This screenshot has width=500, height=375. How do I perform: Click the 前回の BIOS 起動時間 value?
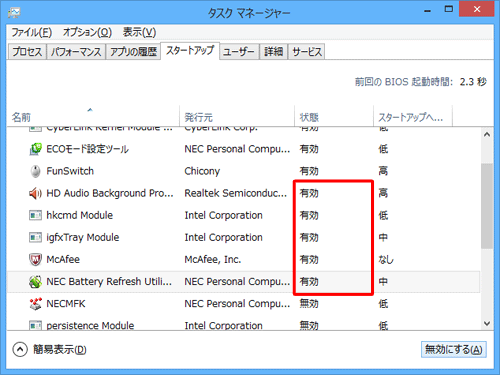(473, 82)
